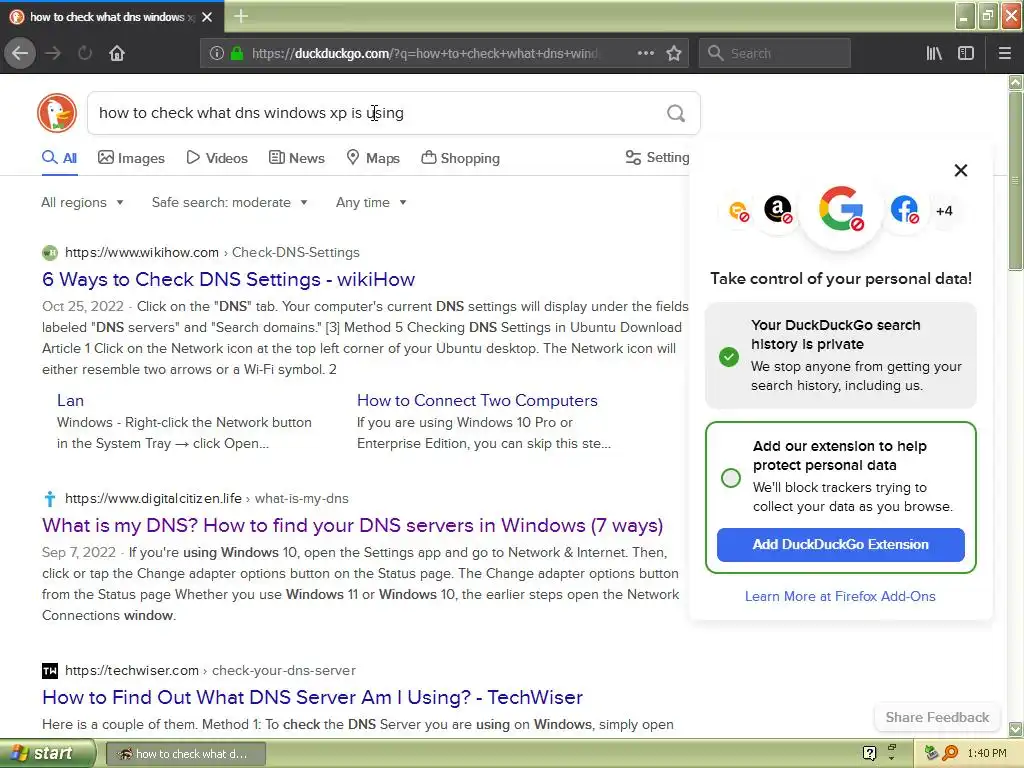
Task: Open Learn More at Firefox Add-Ons link
Action: click(840, 596)
